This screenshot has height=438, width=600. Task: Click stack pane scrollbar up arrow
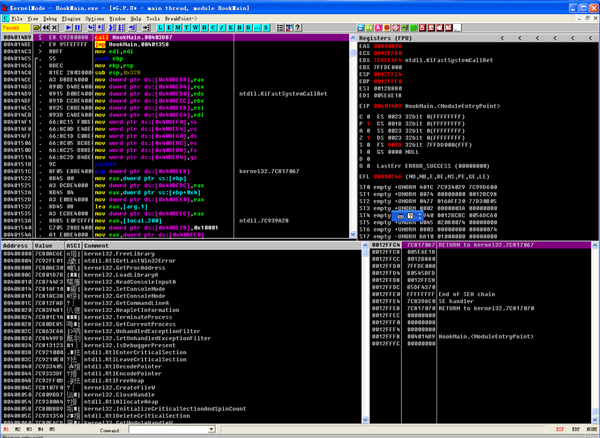click(595, 246)
